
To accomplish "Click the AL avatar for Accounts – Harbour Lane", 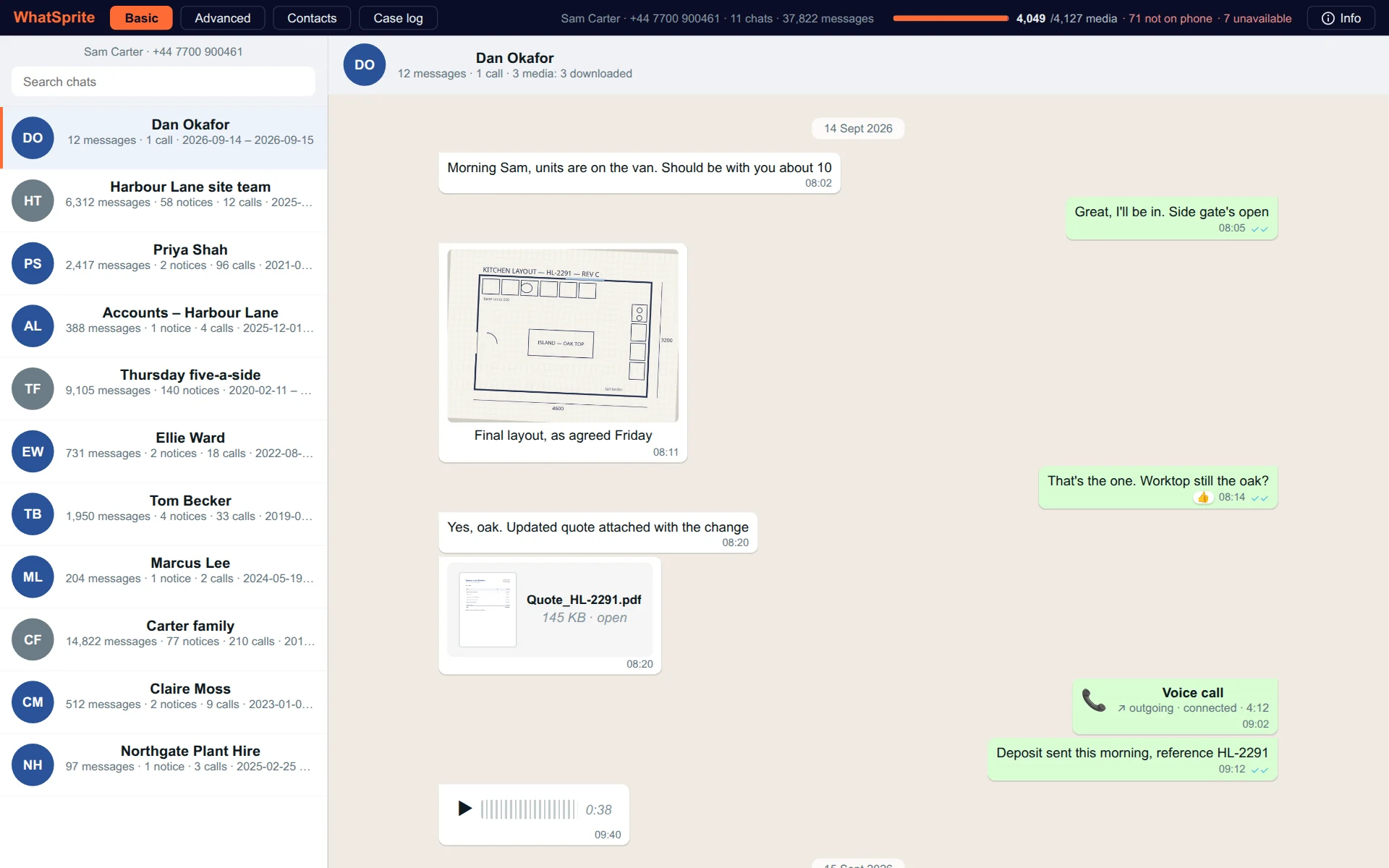I will (33, 326).
